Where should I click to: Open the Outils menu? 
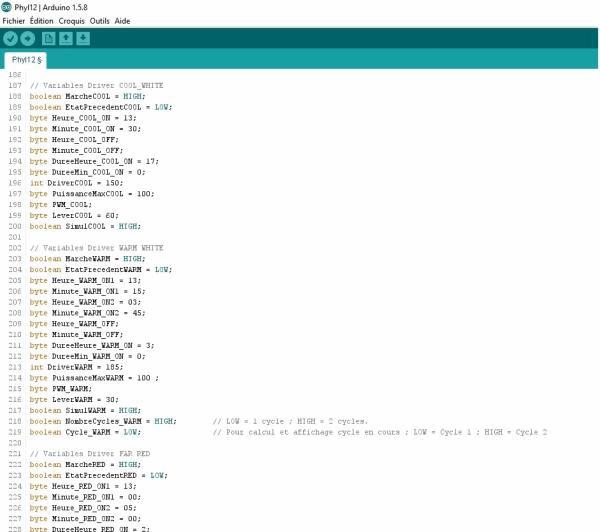point(99,21)
